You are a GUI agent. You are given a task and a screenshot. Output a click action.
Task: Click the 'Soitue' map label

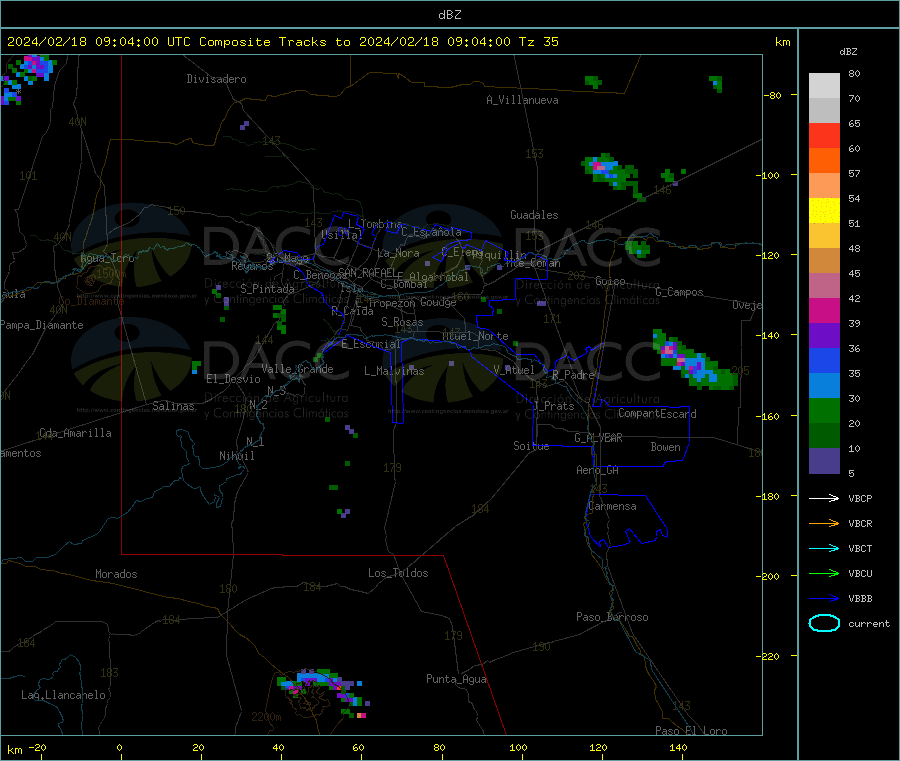[531, 446]
